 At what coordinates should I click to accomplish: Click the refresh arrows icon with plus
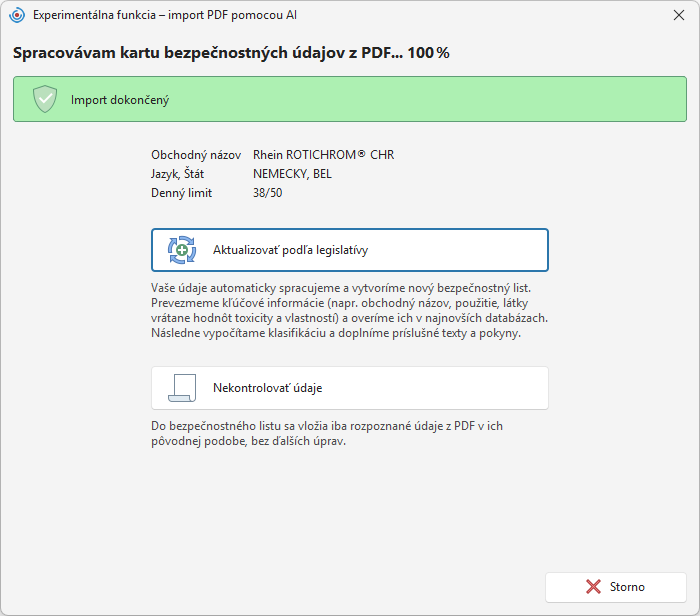coord(182,250)
